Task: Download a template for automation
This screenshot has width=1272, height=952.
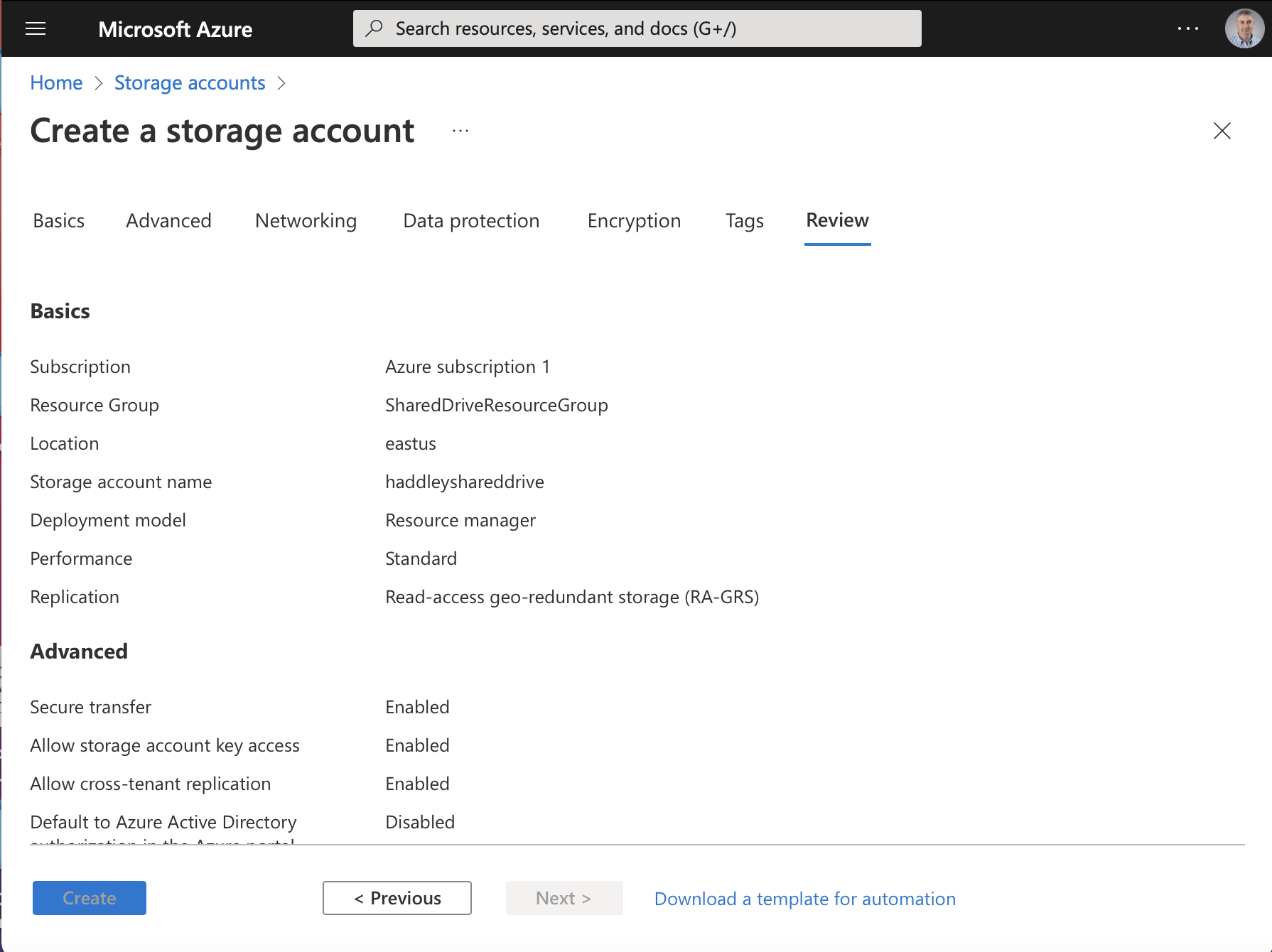Action: (804, 899)
